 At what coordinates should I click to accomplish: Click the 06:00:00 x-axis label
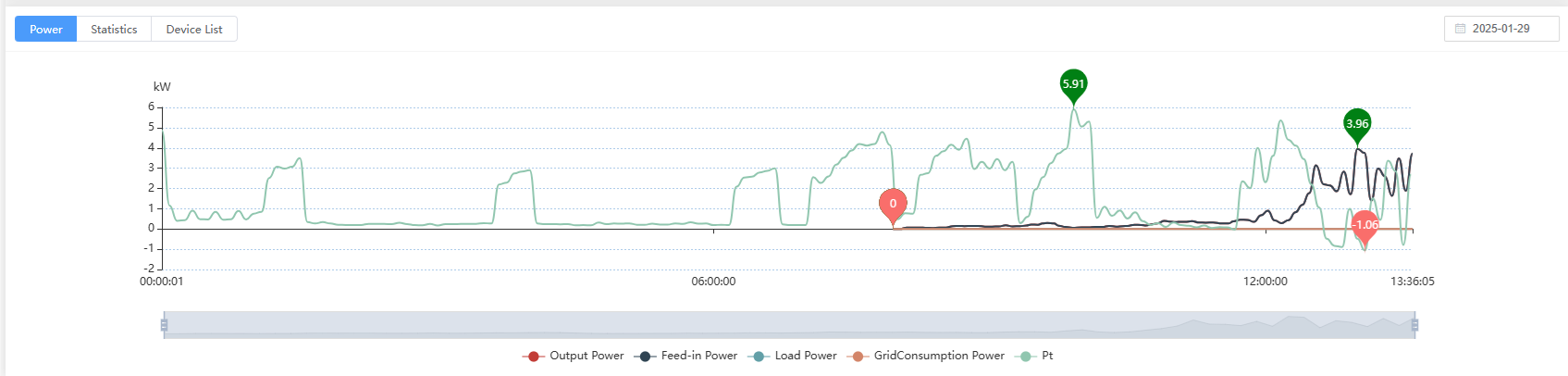713,282
